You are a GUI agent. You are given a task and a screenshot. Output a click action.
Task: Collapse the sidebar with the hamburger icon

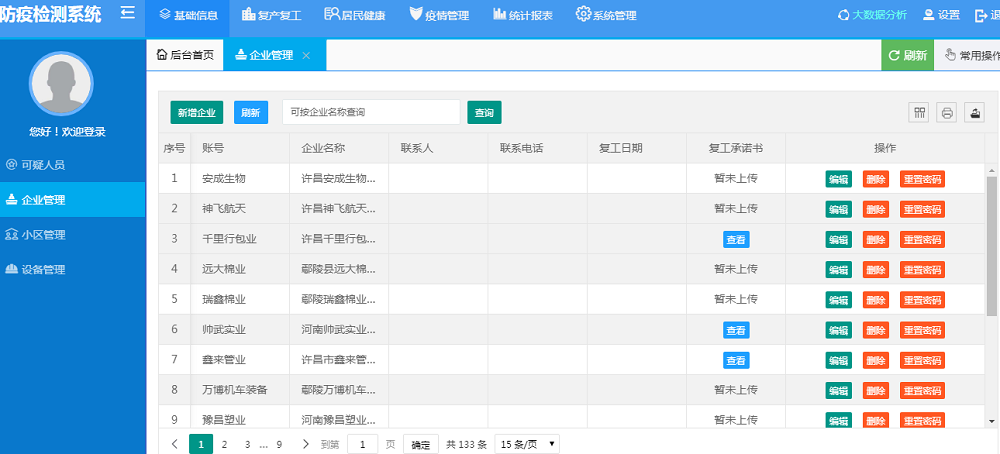coord(127,13)
